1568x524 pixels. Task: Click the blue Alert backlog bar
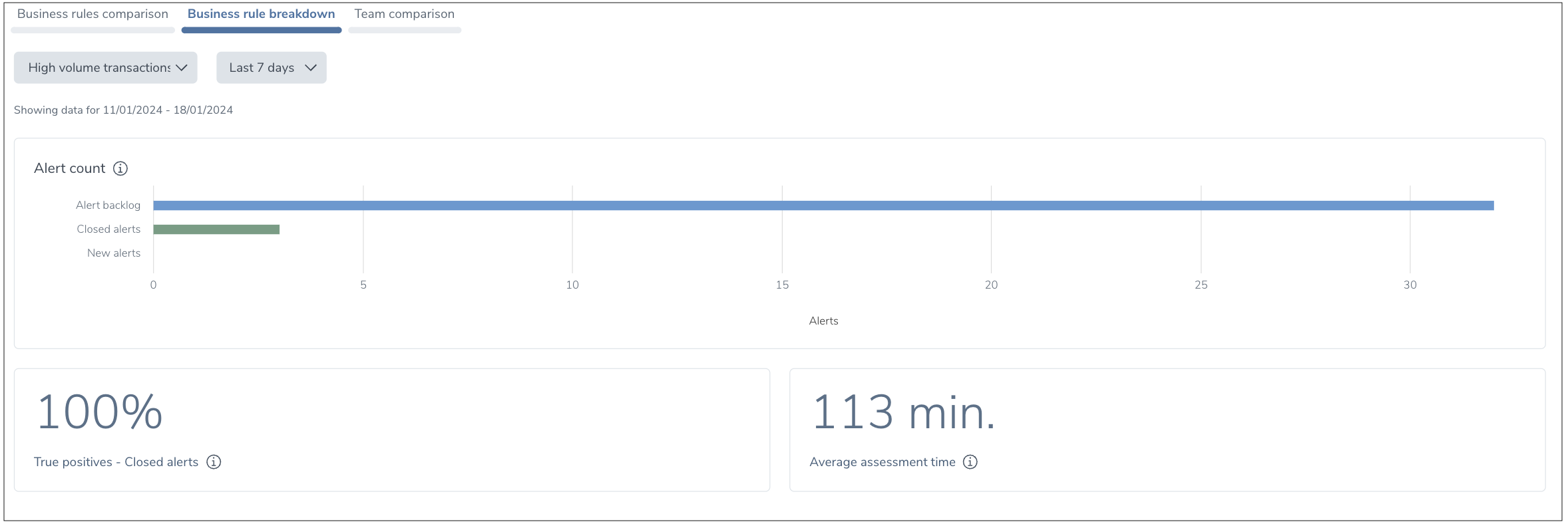coord(823,205)
